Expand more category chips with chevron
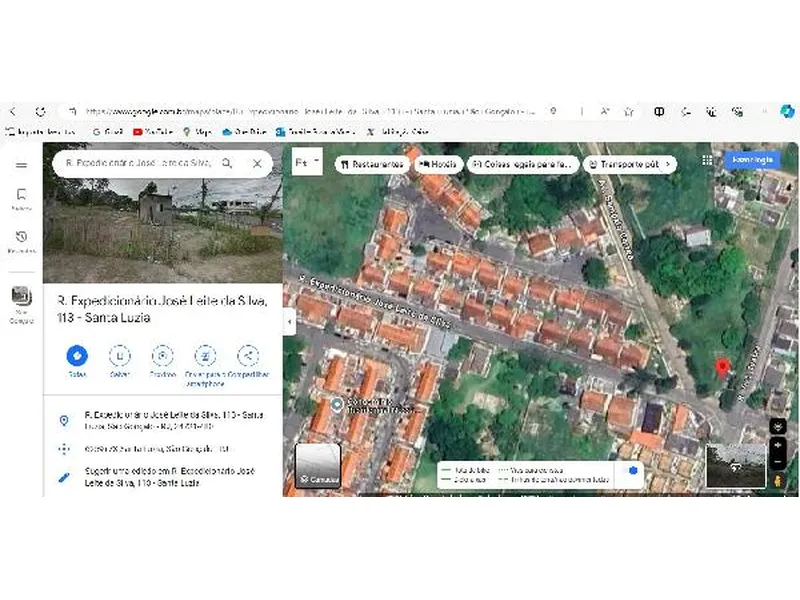This screenshot has width=800, height=600. (669, 163)
